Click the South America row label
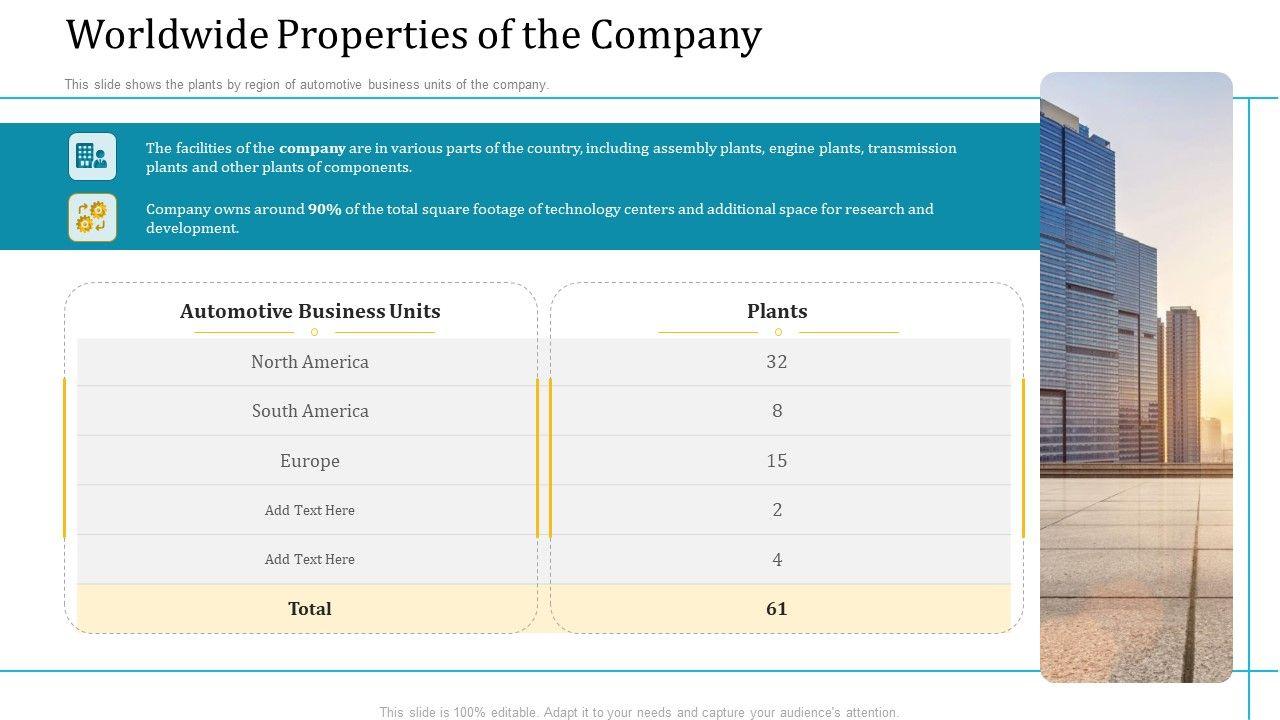Image resolution: width=1280 pixels, height=720 pixels. 310,411
